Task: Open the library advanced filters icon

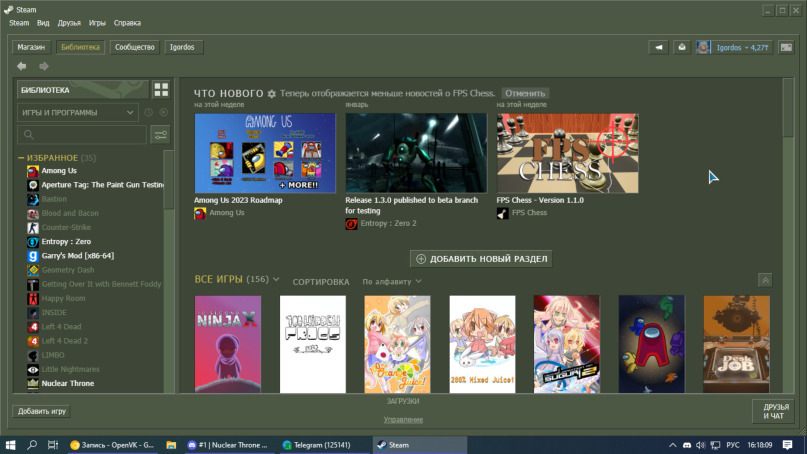Action: pyautogui.click(x=160, y=135)
